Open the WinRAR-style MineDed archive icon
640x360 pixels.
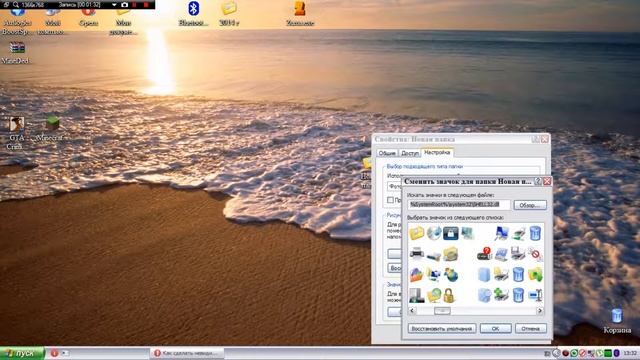point(16,53)
